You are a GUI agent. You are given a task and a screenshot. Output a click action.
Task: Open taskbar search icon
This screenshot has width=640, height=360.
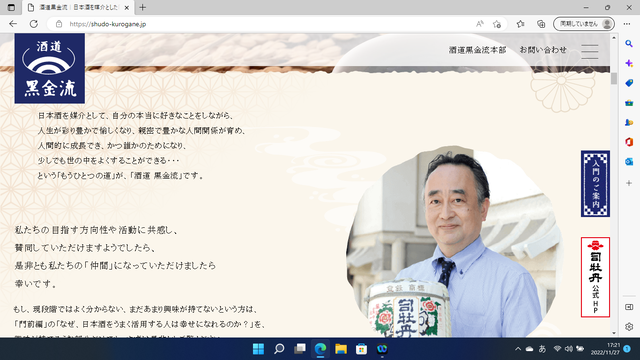click(279, 349)
